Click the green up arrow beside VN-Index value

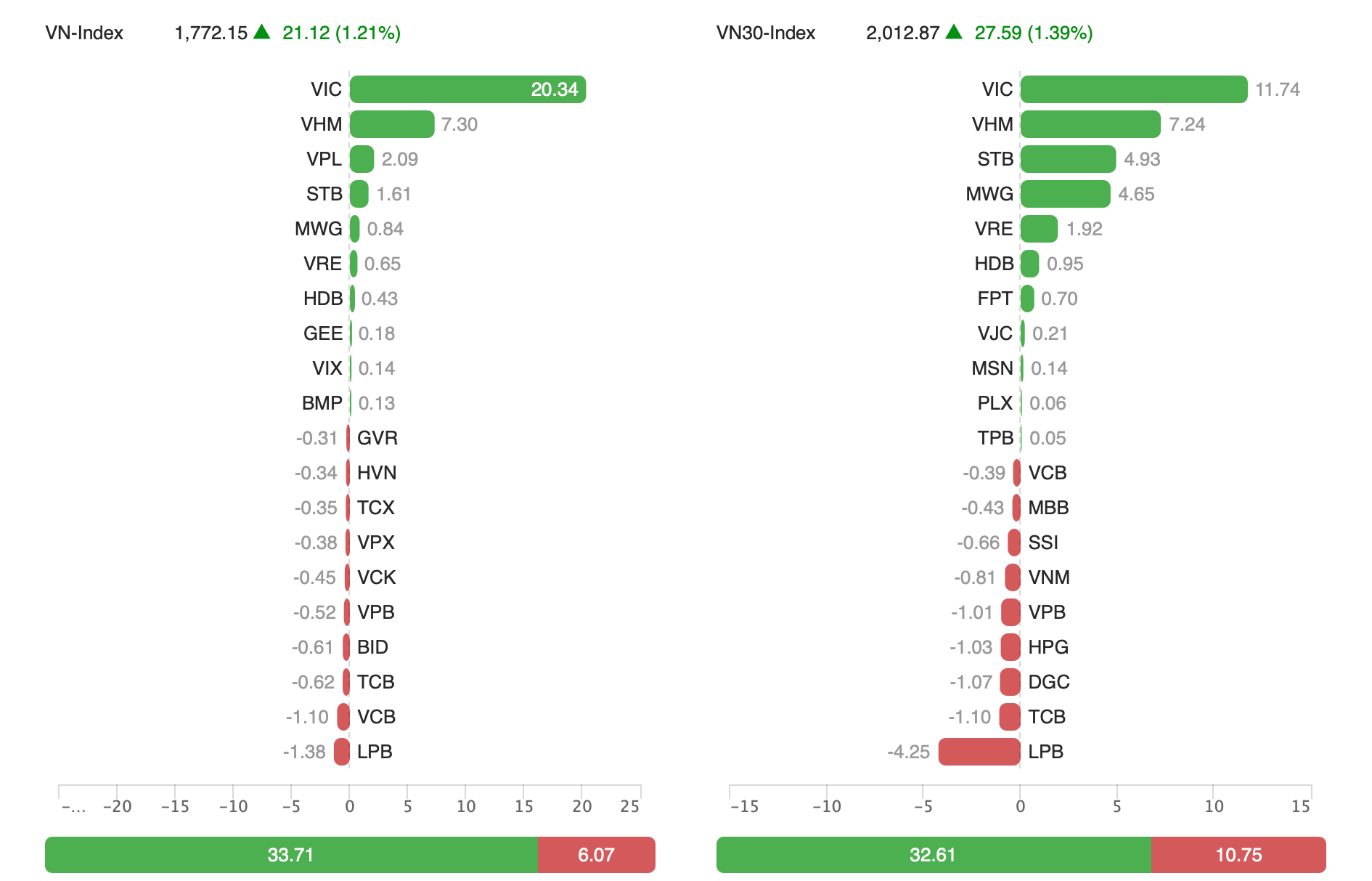[262, 32]
